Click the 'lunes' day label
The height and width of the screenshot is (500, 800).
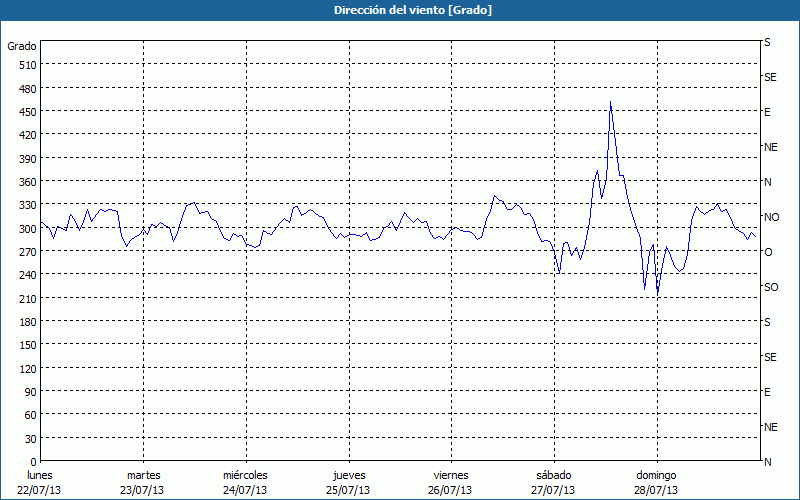40,475
